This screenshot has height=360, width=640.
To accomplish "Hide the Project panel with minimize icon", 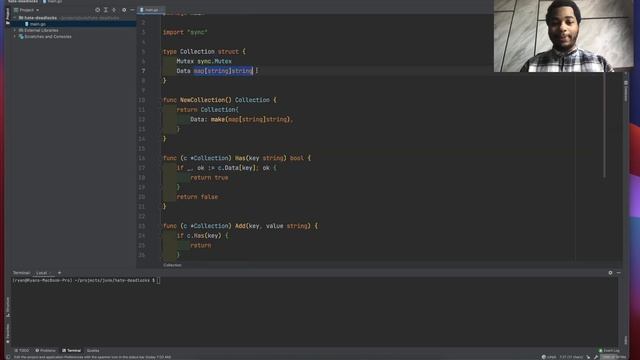I will click(x=132, y=10).
